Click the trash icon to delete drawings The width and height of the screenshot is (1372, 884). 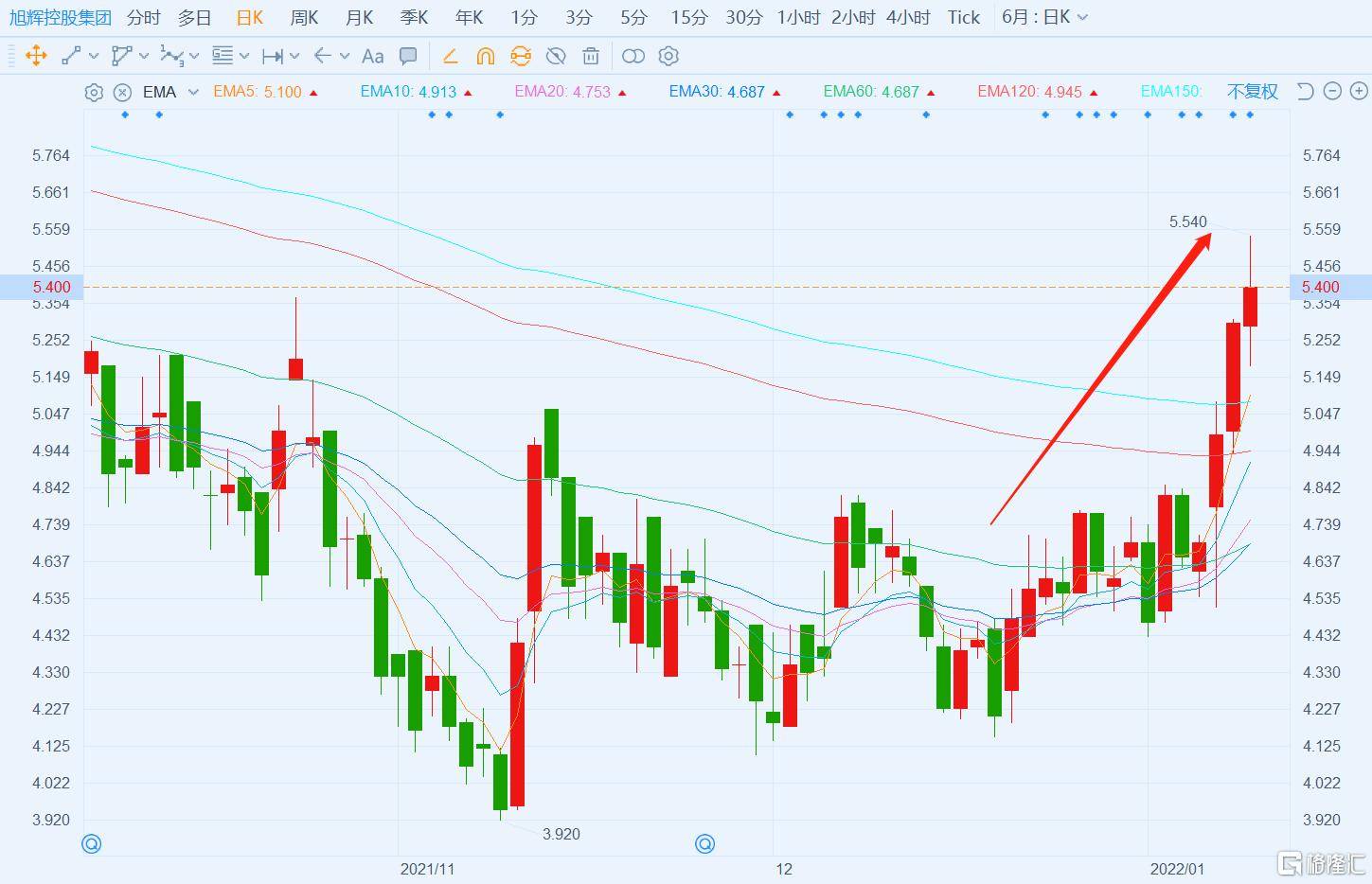pos(591,56)
